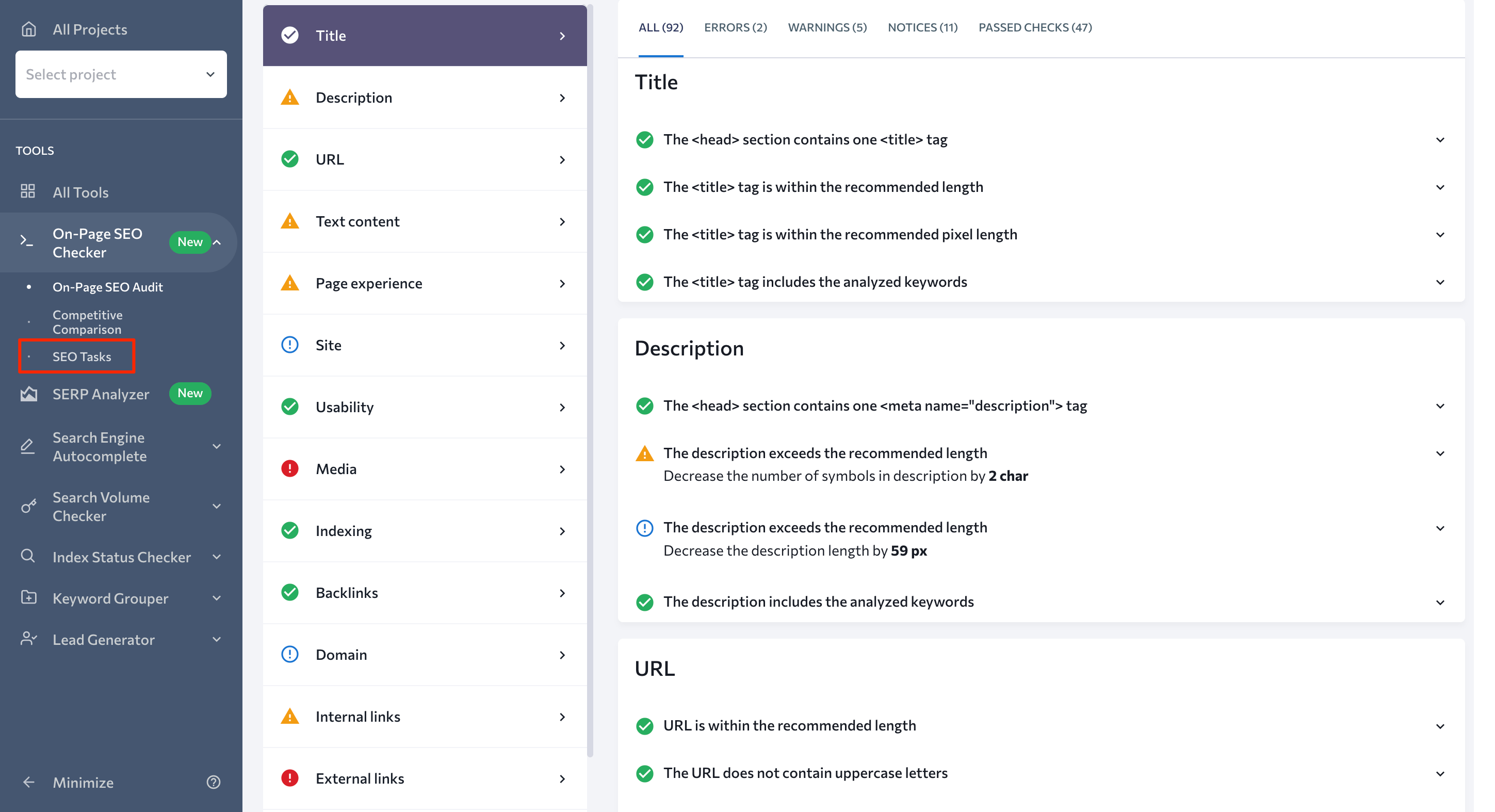Click the Keyword Grouper icon

pyautogui.click(x=29, y=598)
